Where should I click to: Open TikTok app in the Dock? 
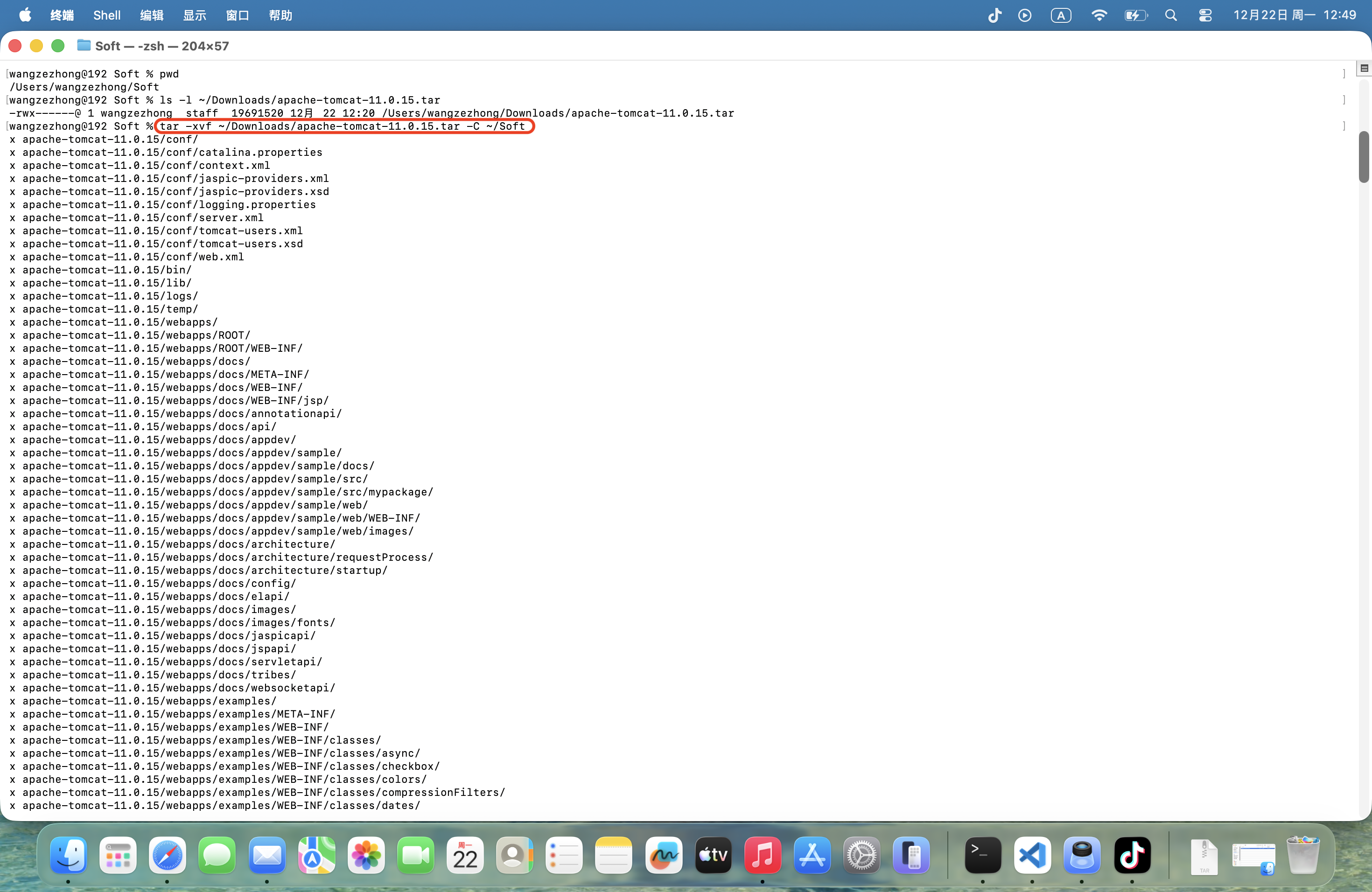(1132, 855)
